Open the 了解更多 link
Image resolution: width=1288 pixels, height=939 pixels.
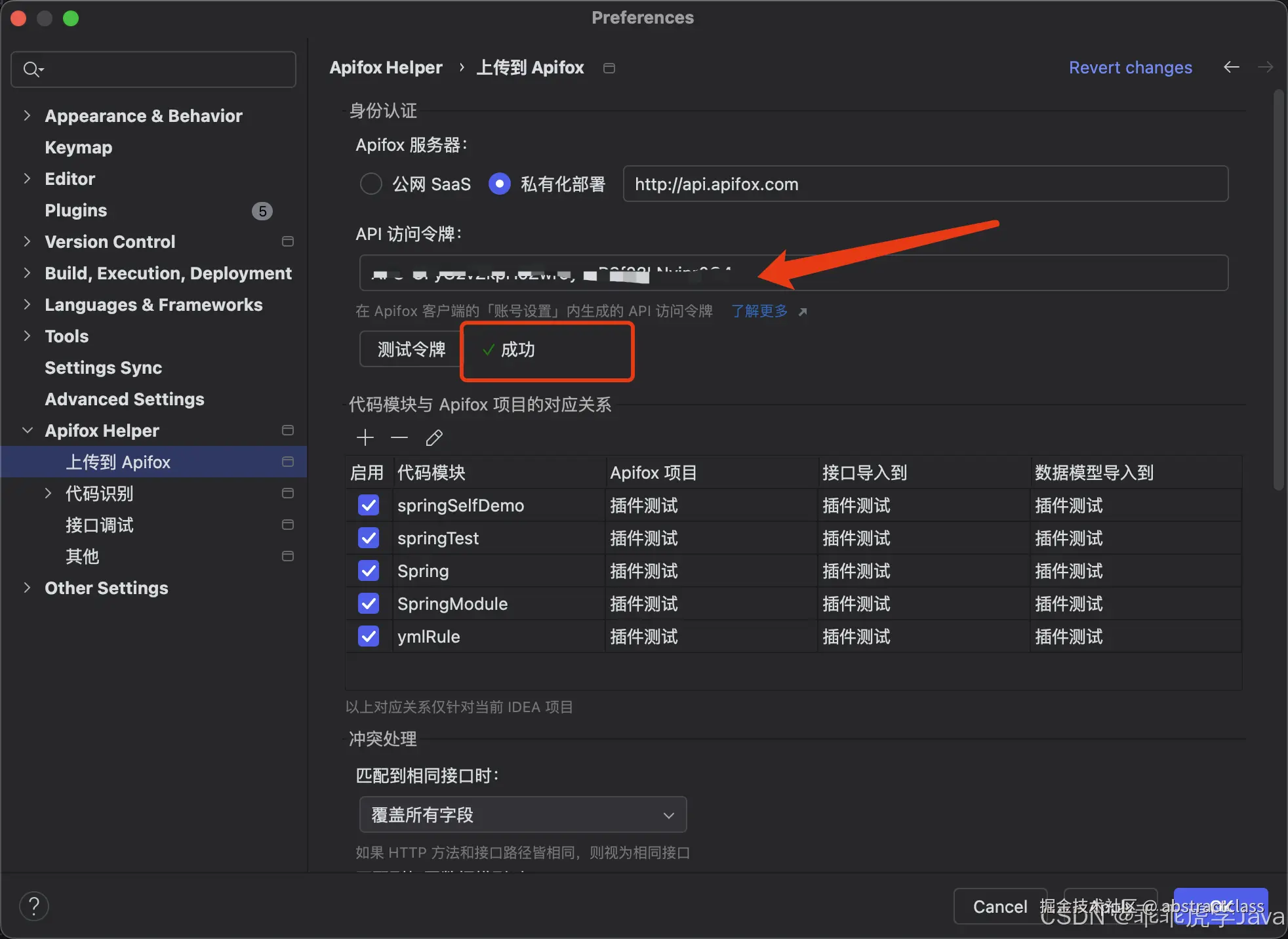pyautogui.click(x=760, y=311)
